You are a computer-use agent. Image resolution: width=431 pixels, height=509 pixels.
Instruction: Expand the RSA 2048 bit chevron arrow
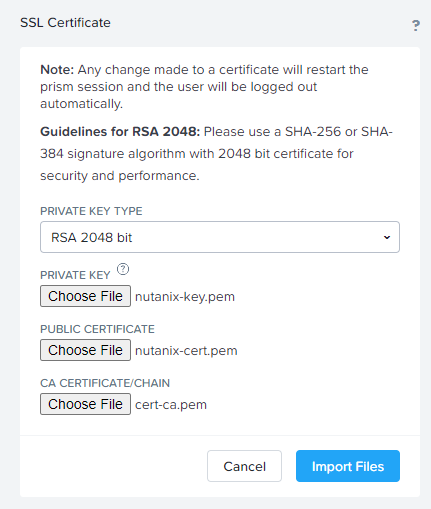pos(387,237)
